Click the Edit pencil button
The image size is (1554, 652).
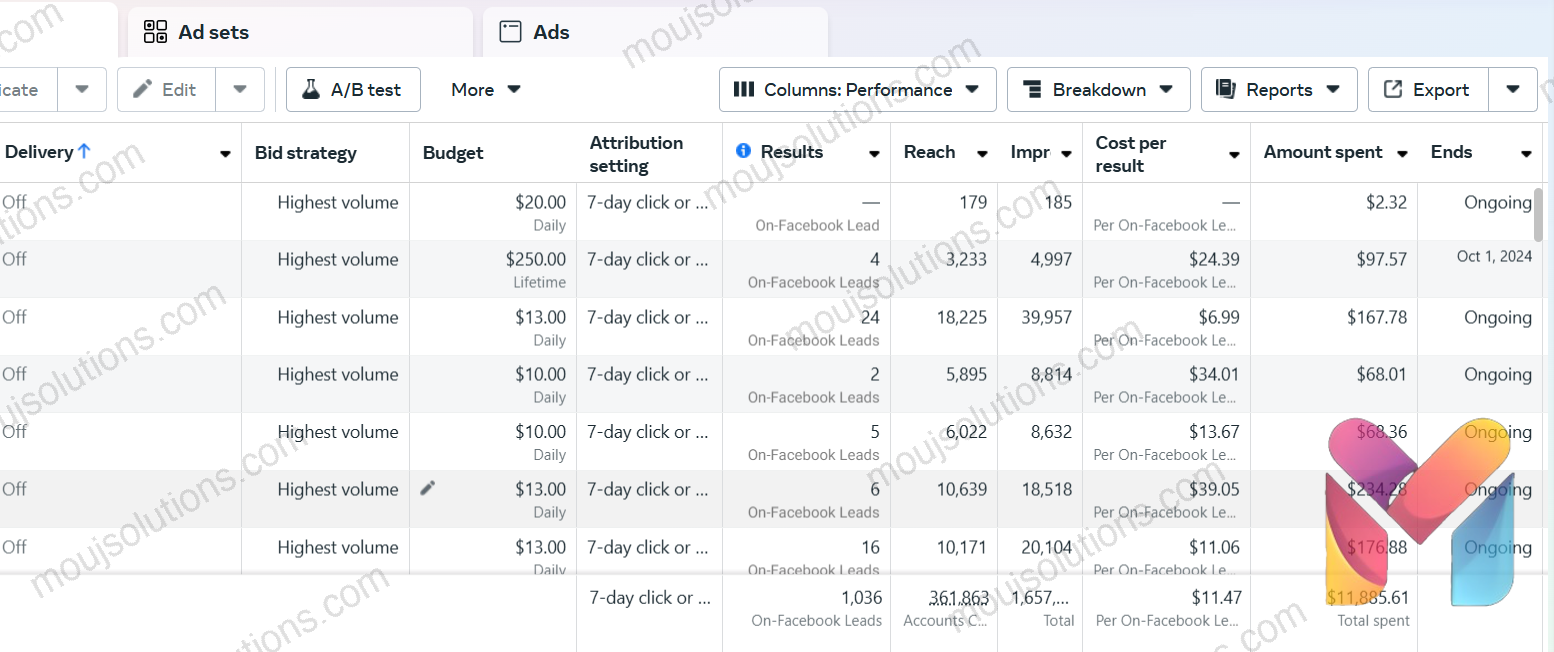click(166, 90)
